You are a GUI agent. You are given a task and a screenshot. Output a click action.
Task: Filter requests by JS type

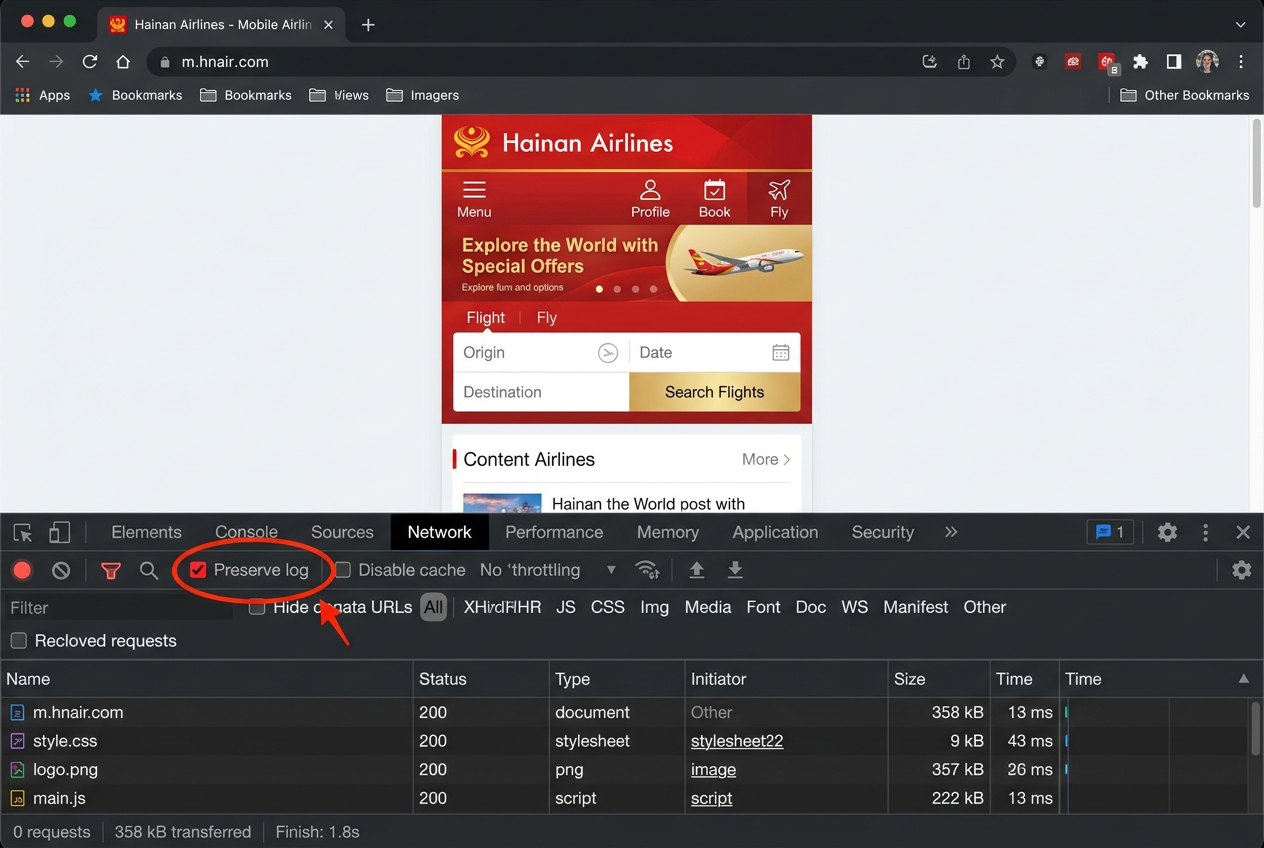(566, 607)
